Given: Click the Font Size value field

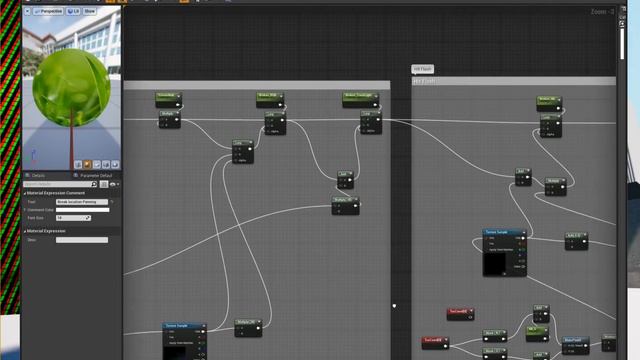Looking at the screenshot, I should tap(73, 218).
